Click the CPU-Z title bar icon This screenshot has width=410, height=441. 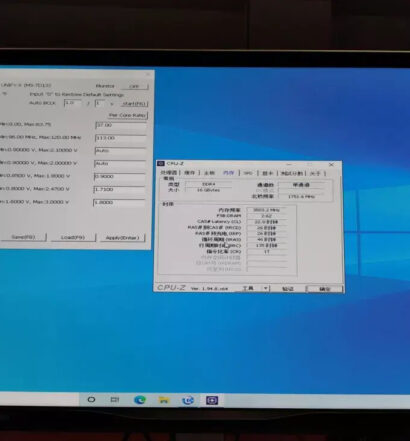[x=161, y=163]
